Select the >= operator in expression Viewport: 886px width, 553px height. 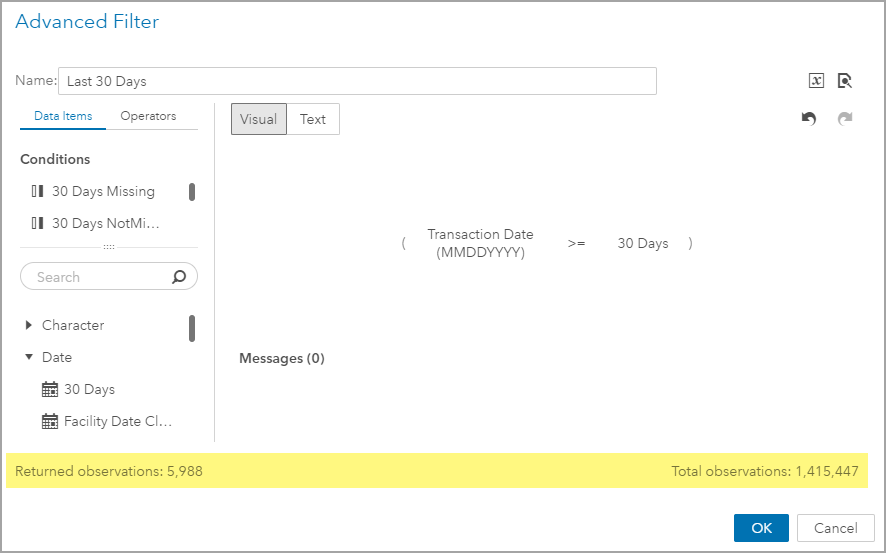click(x=576, y=243)
